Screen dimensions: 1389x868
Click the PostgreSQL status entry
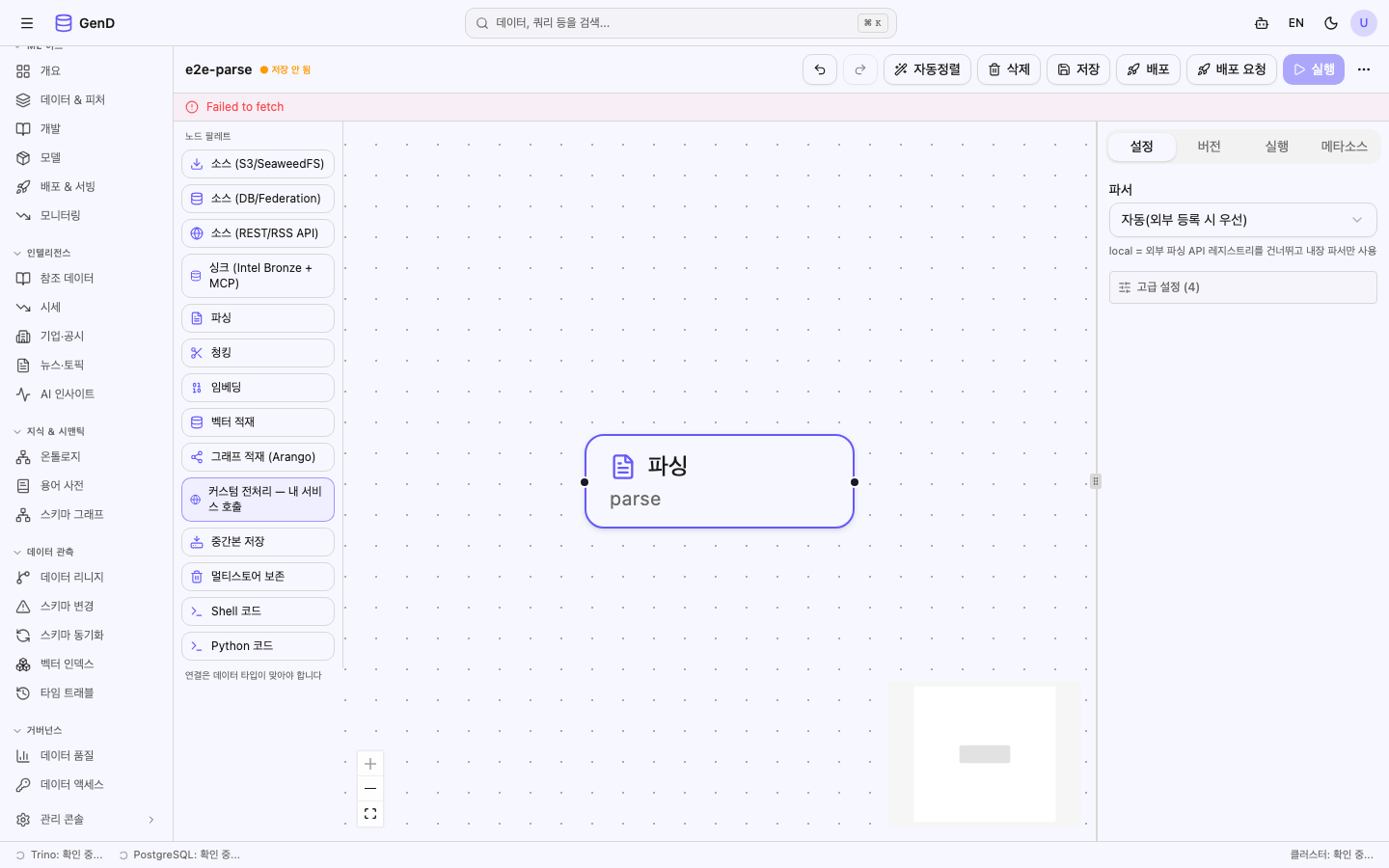coord(179,854)
